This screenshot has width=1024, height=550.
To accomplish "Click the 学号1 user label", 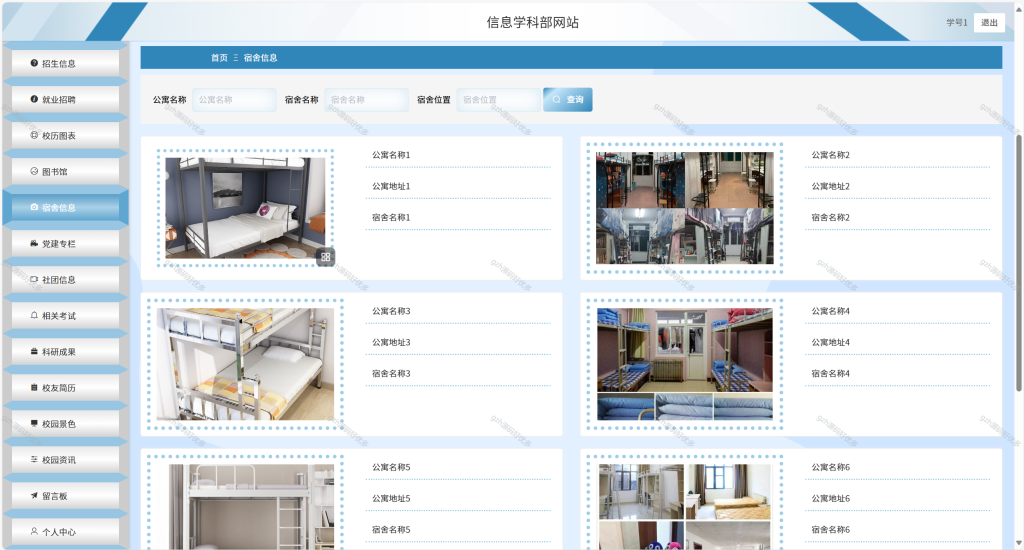I will (957, 22).
